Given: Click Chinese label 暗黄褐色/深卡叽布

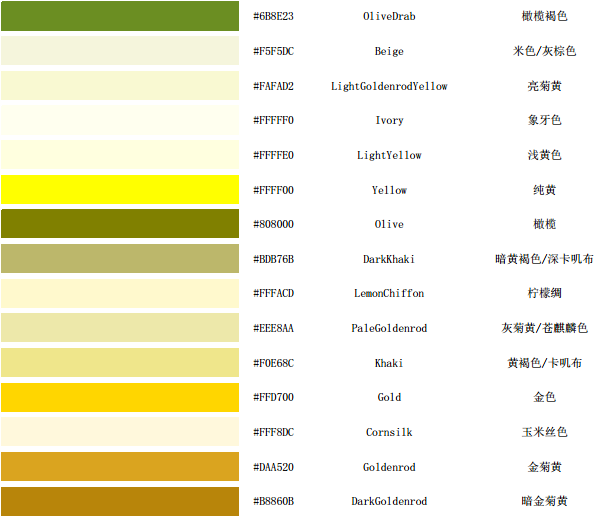Looking at the screenshot, I should click(544, 259).
